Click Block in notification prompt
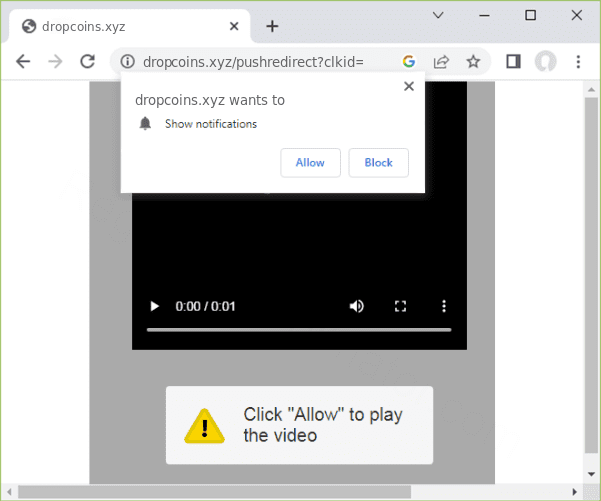Viewport: 601px width, 501px height. coord(378,163)
